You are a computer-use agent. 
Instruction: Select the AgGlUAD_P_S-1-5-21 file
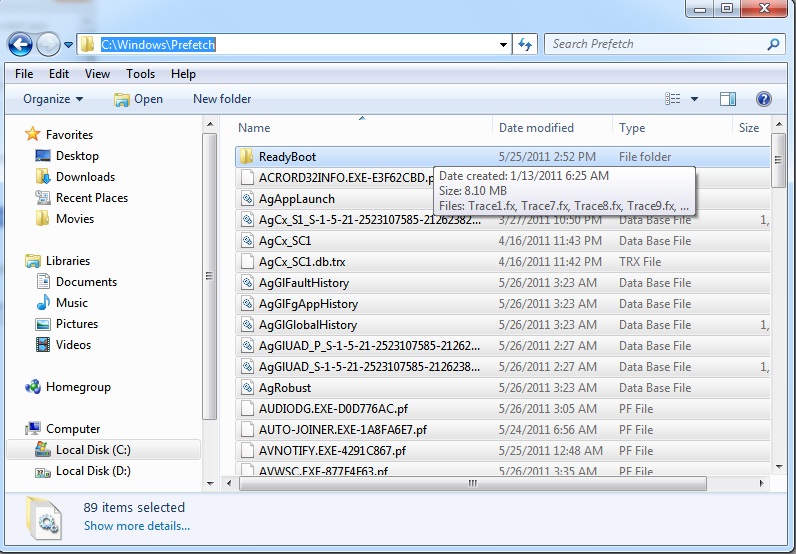[x=503, y=346]
